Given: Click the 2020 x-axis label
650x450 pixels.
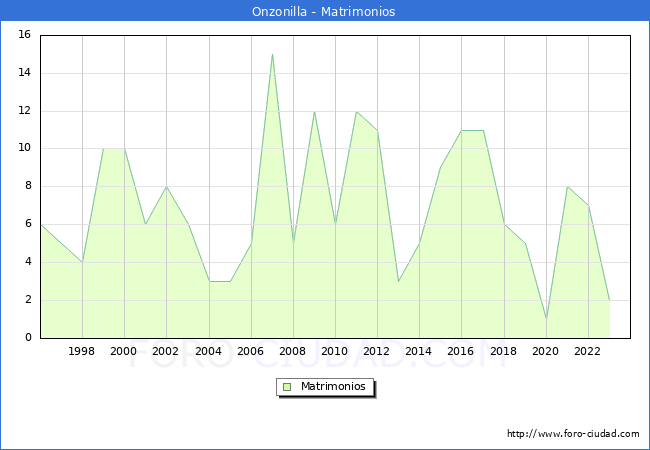Looking at the screenshot, I should click(x=546, y=351).
